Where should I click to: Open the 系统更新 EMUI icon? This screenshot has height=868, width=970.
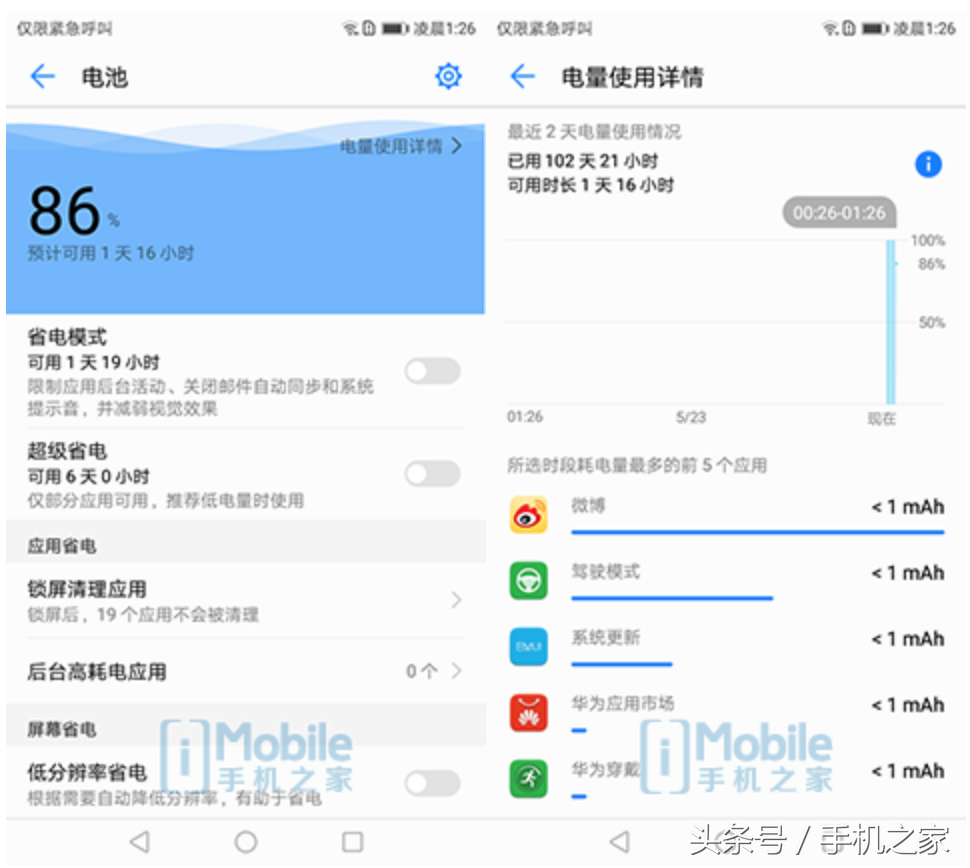tap(528, 647)
